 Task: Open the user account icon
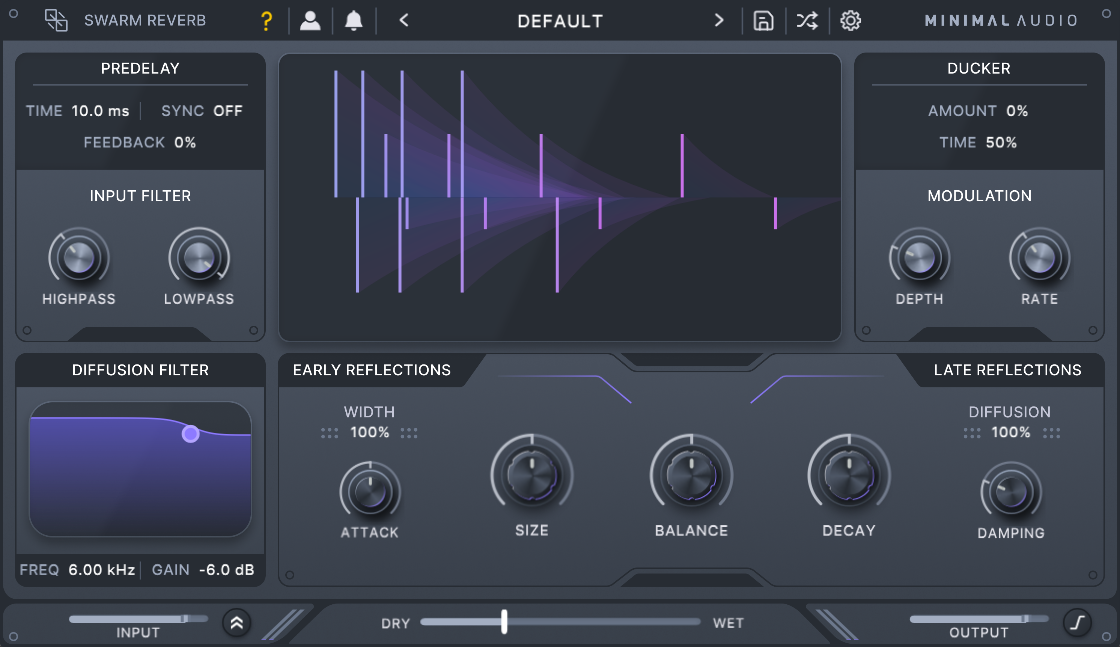pyautogui.click(x=310, y=21)
